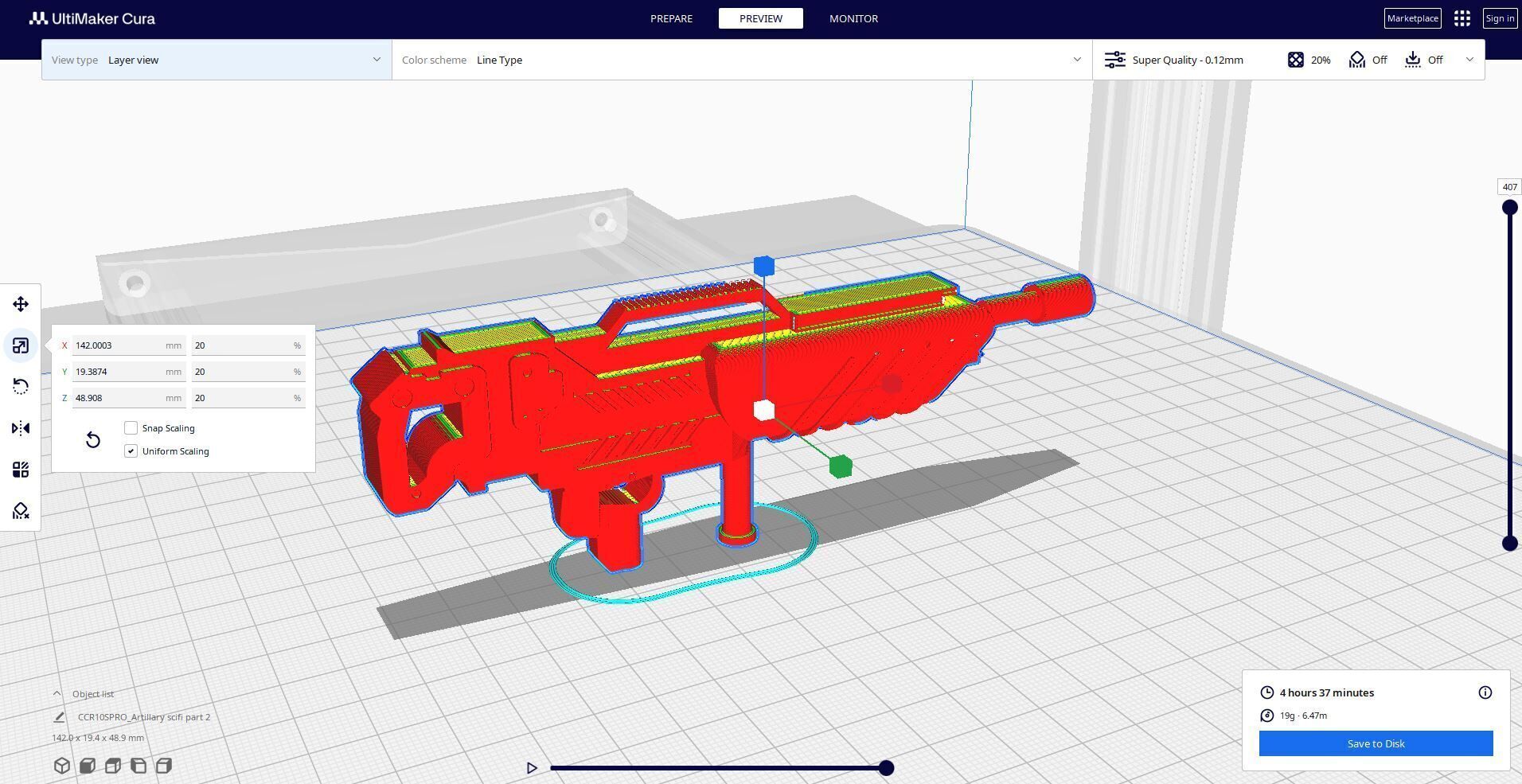Click the top layer slider handle

[1509, 208]
